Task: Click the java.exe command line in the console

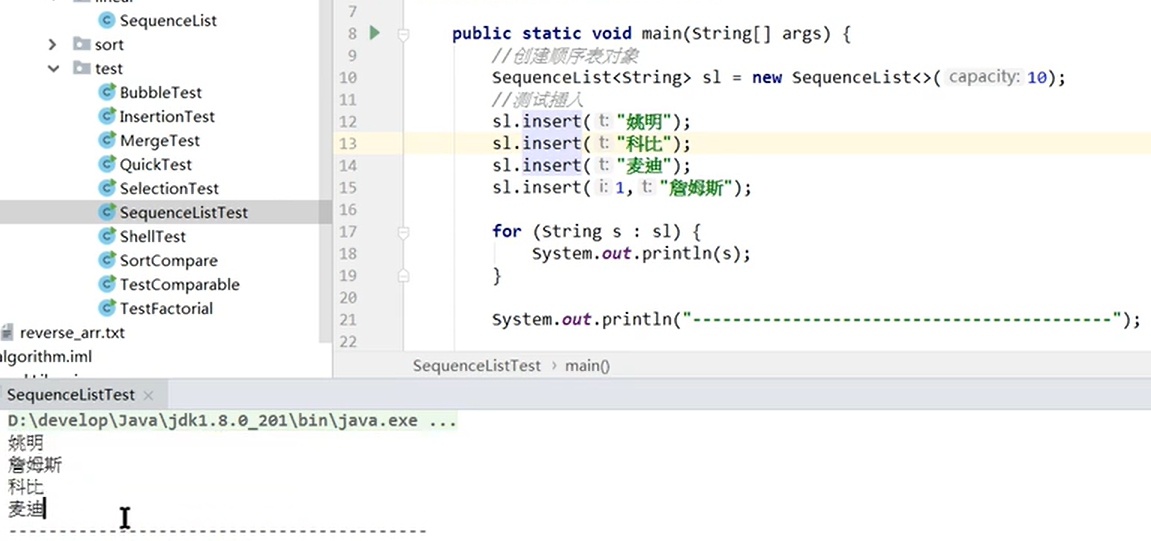Action: (x=233, y=421)
